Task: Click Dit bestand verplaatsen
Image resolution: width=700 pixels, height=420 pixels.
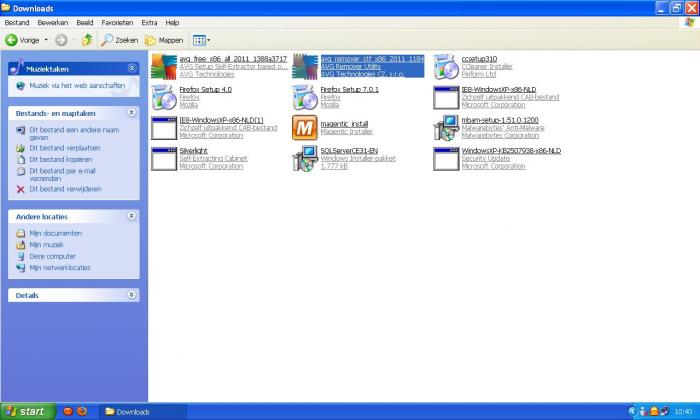Action: (65, 148)
